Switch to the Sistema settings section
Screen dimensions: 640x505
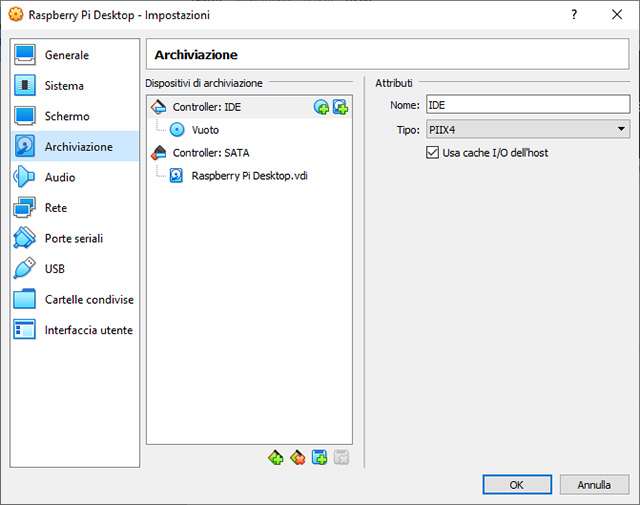tap(64, 86)
